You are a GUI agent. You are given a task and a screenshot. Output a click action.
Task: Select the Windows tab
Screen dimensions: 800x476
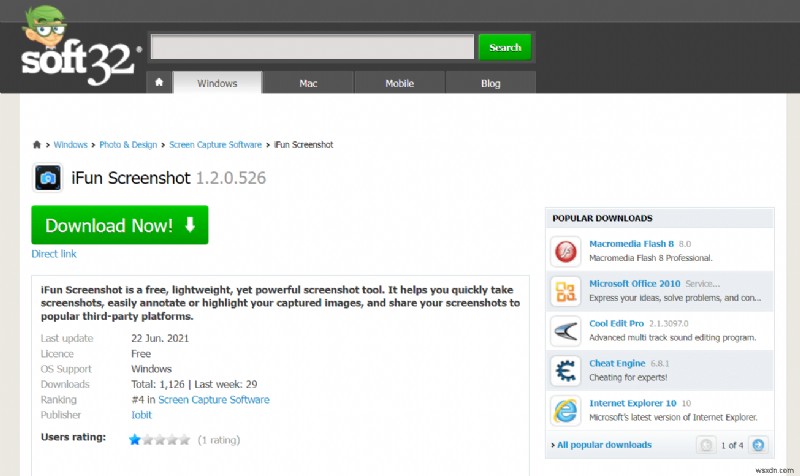[217, 83]
